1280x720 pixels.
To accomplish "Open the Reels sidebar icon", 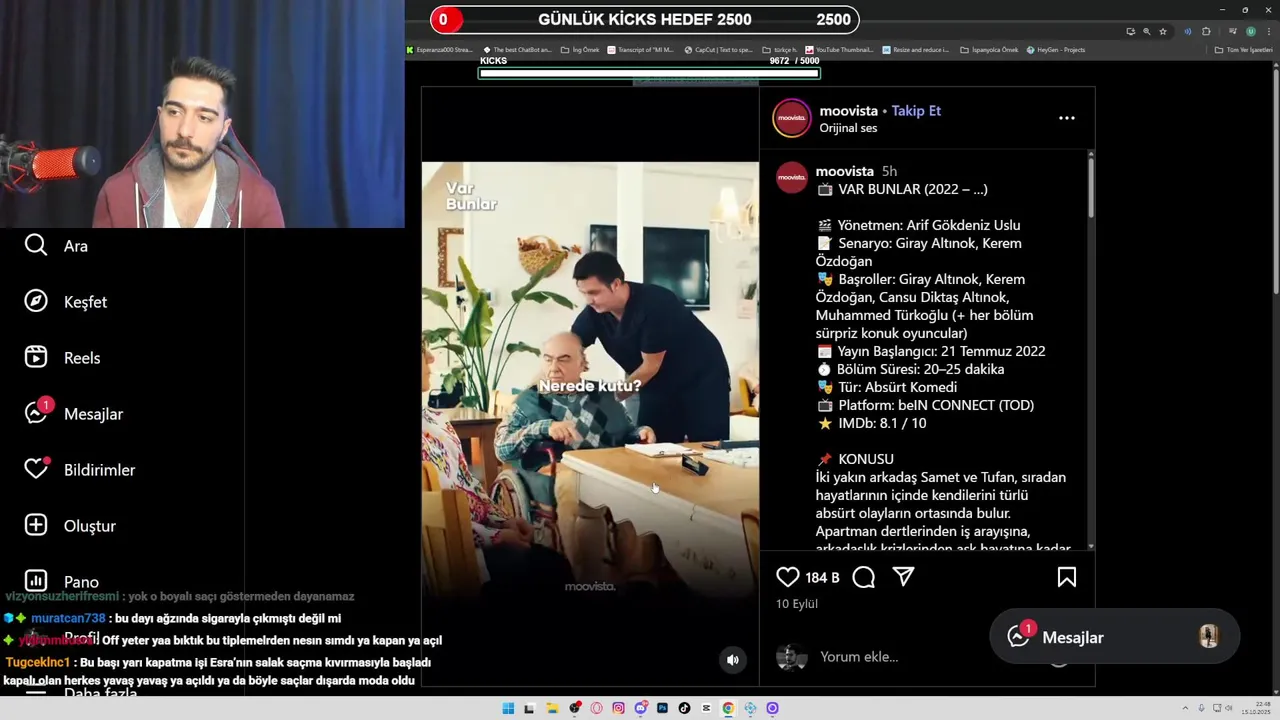I will (x=36, y=357).
